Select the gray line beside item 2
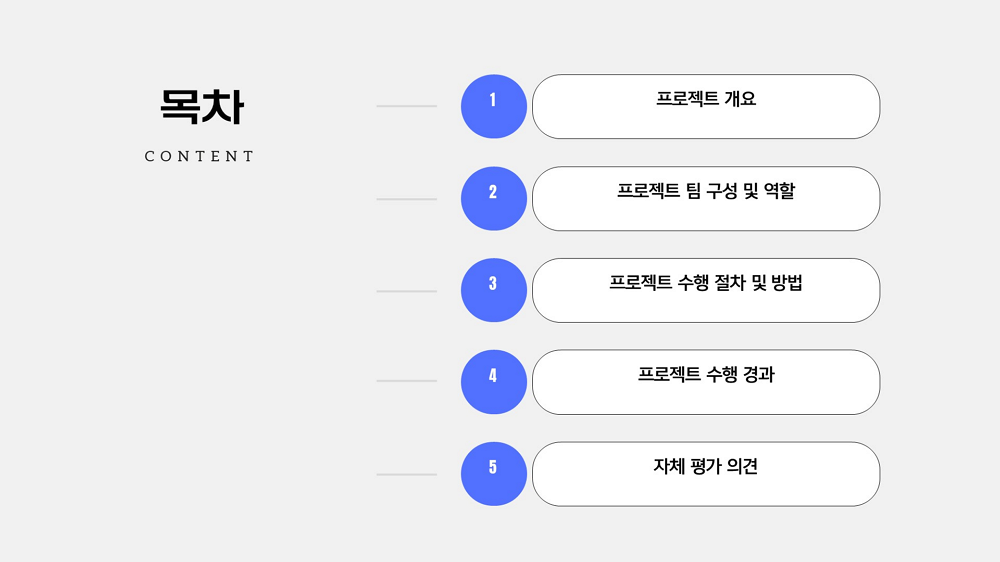 point(406,199)
